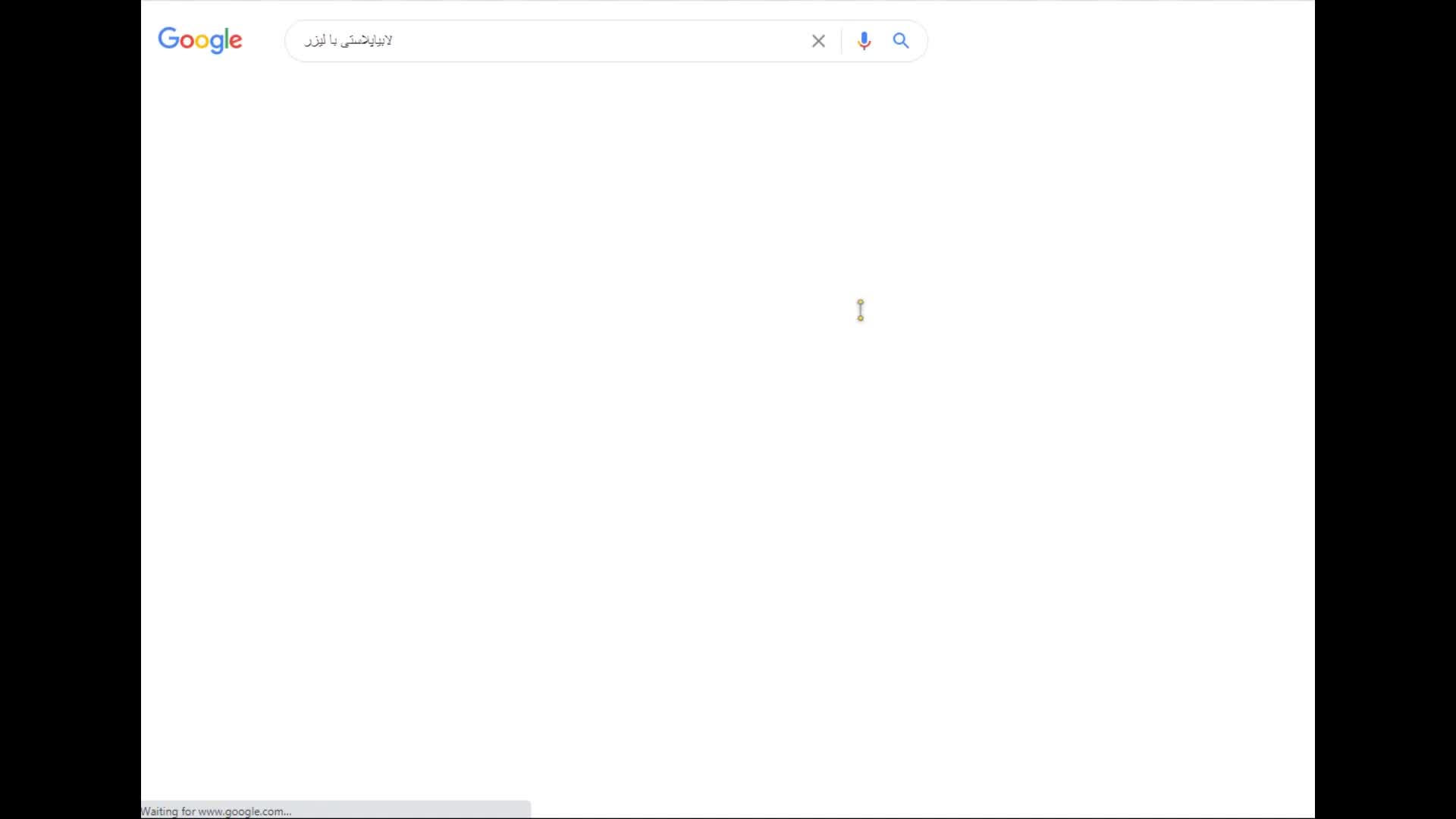Image resolution: width=1456 pixels, height=819 pixels.
Task: Place cursor in the Persian query text
Action: pos(348,40)
